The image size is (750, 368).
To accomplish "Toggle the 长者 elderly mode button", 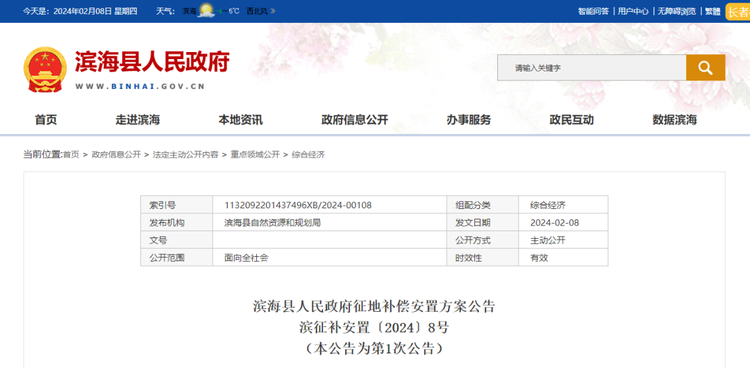I will pos(739,11).
